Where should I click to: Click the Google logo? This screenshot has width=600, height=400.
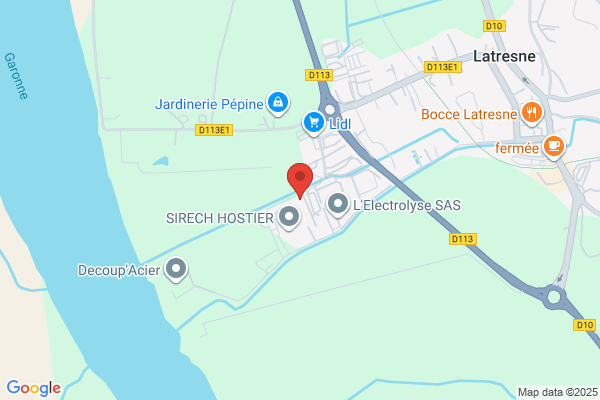34,388
